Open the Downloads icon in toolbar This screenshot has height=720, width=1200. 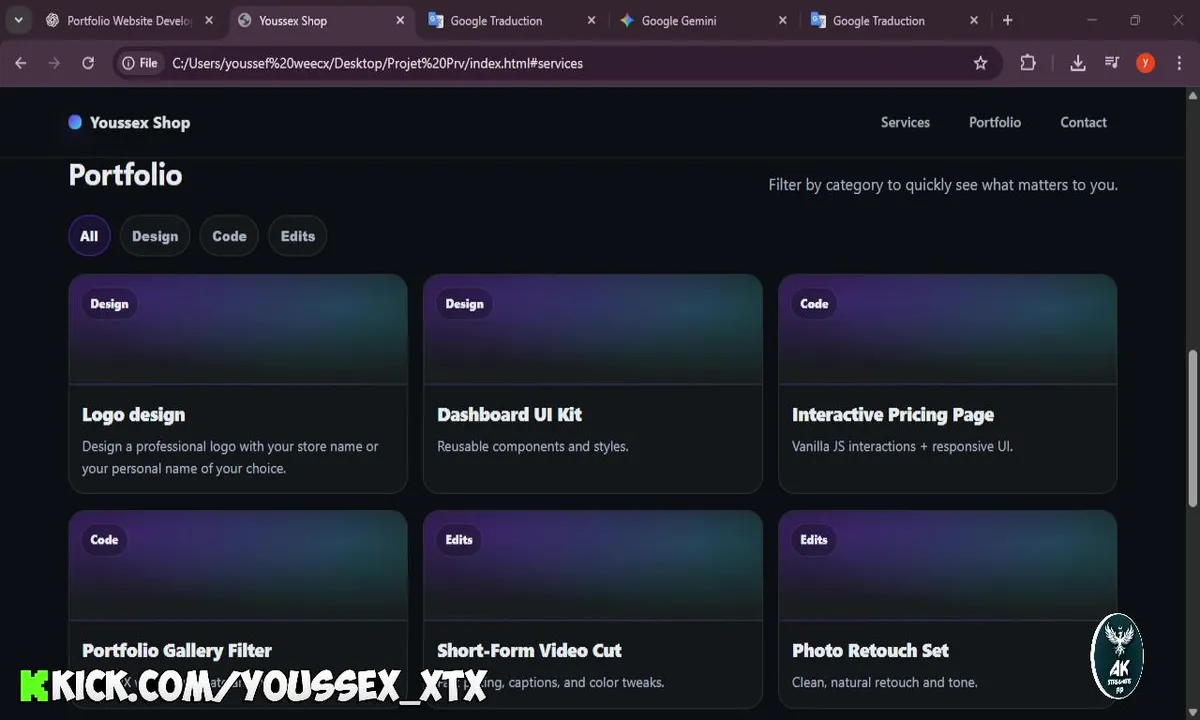pos(1078,63)
